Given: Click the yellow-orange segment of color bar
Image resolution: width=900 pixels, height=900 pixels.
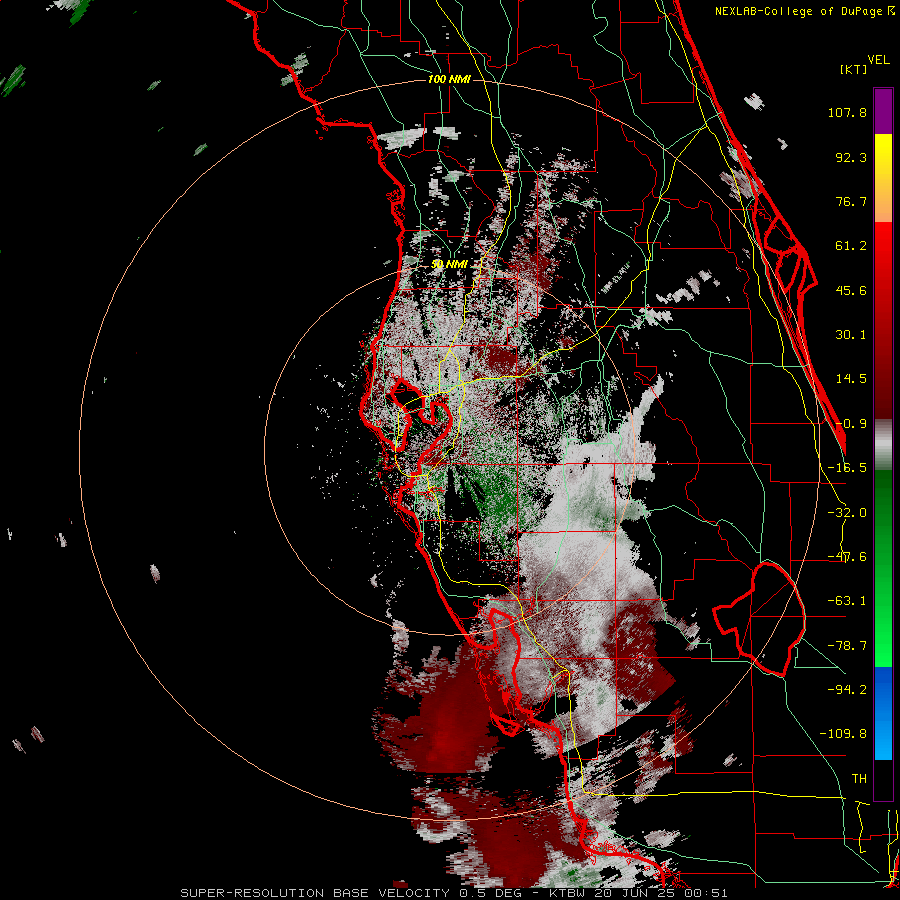Looking at the screenshot, I should point(883,178).
